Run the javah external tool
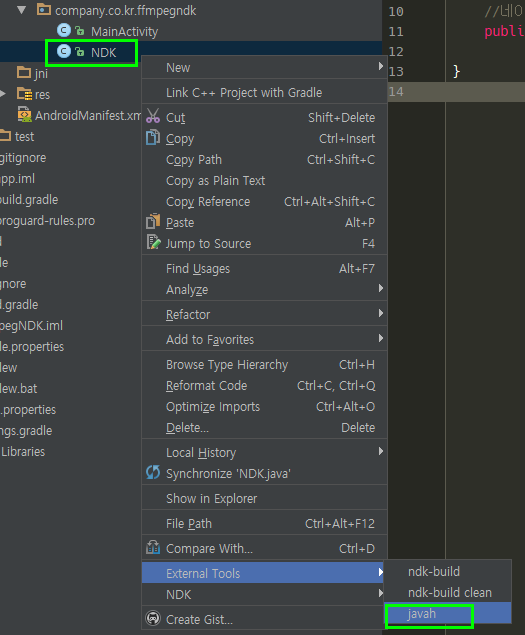 coord(448,614)
